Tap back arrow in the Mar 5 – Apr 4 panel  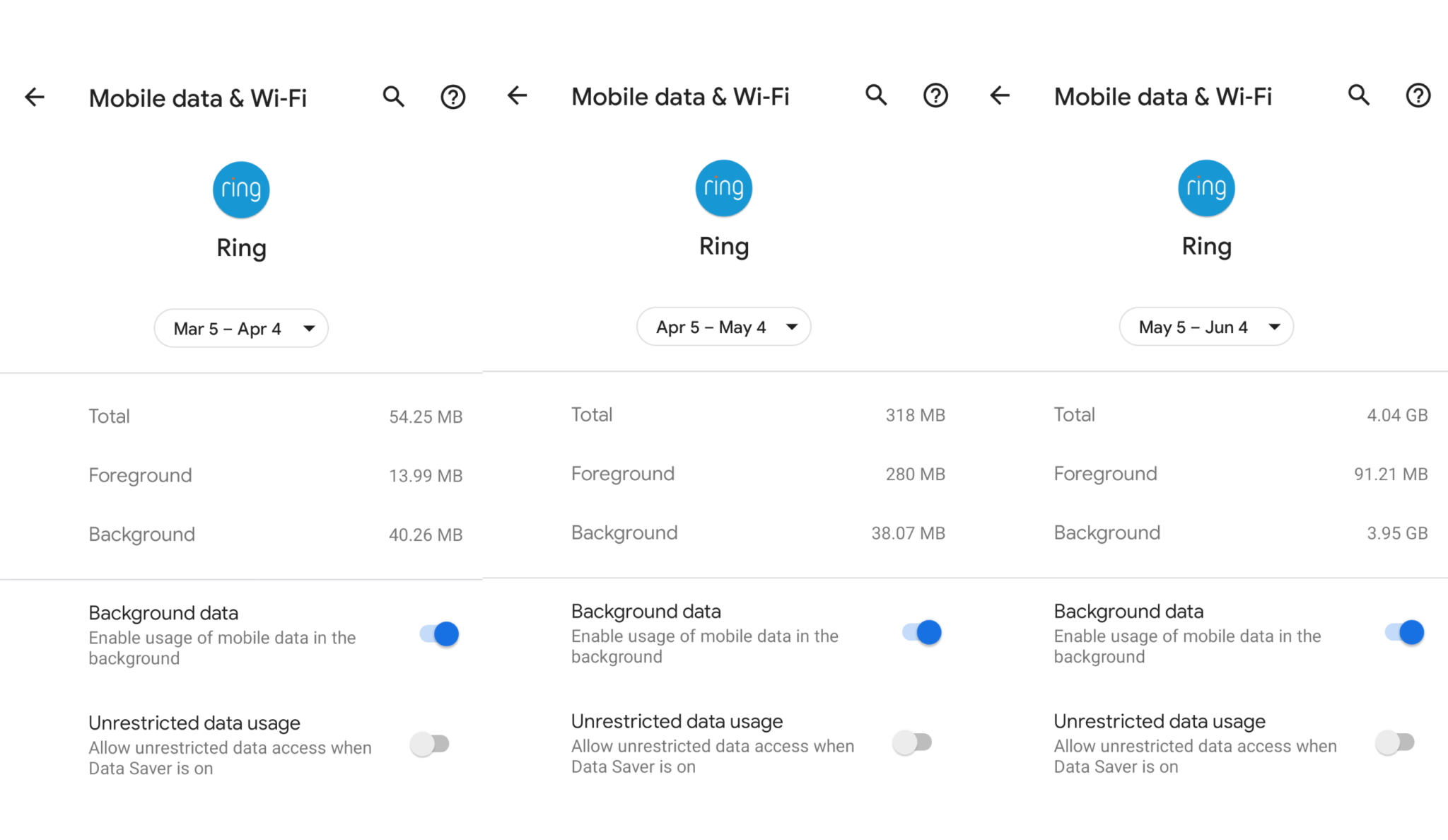tap(35, 98)
